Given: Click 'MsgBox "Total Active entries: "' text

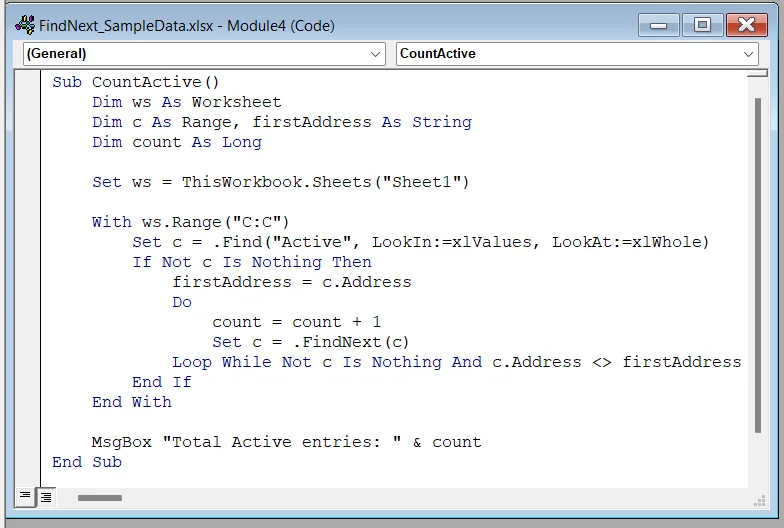Looking at the screenshot, I should click(x=246, y=442).
